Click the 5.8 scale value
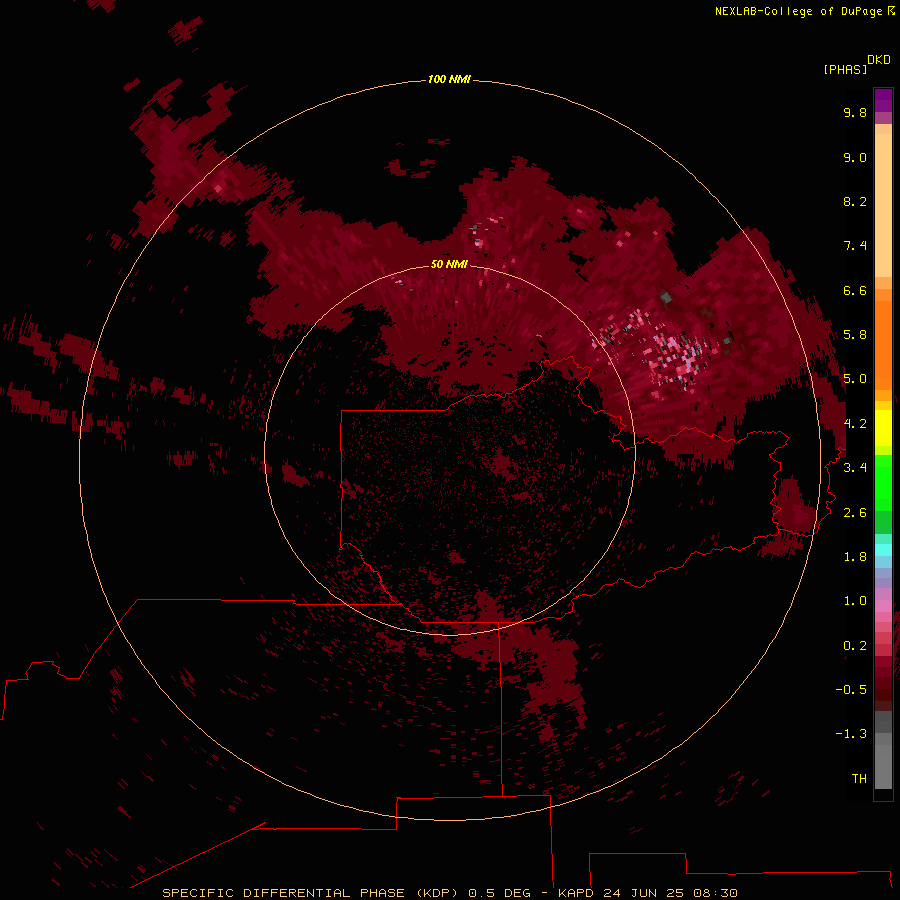This screenshot has width=900, height=900. (x=855, y=335)
